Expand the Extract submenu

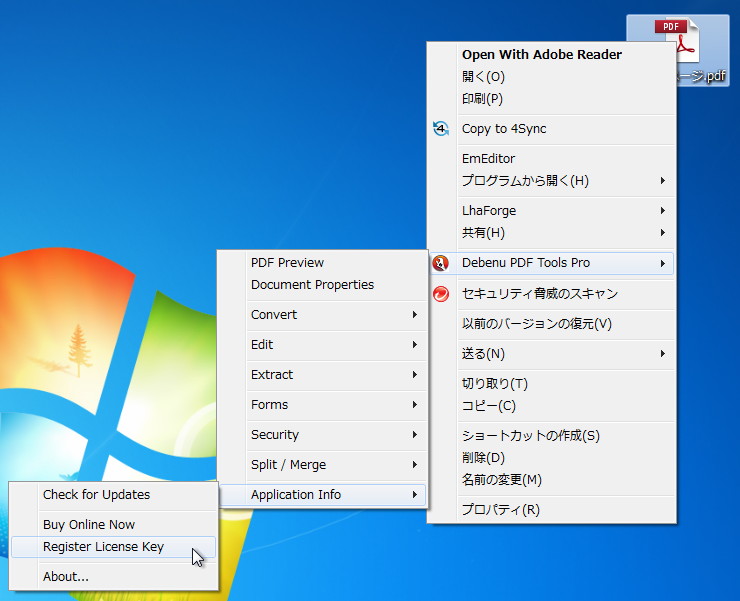coord(322,374)
